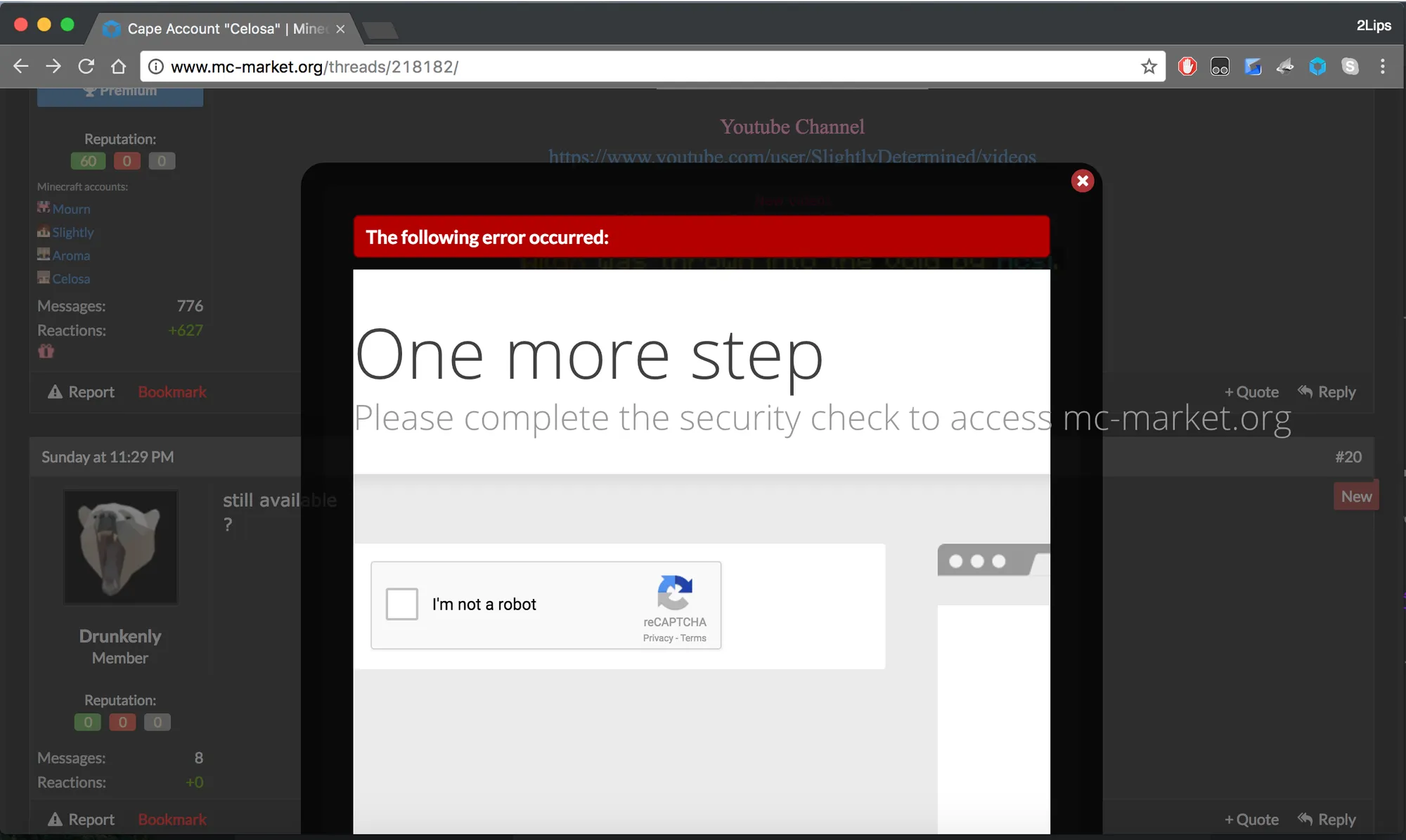Open the red hand ad-blocker extension
1406x840 pixels.
click(1187, 67)
